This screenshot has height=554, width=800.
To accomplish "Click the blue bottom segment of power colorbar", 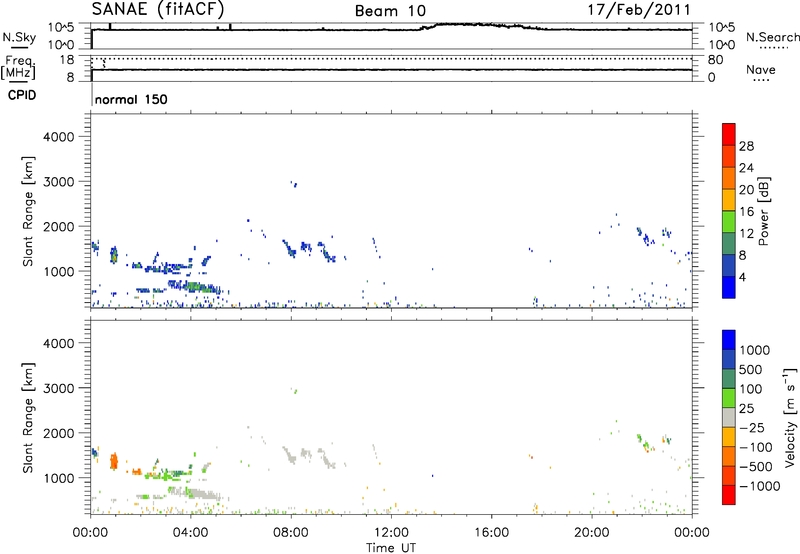I will coord(729,287).
